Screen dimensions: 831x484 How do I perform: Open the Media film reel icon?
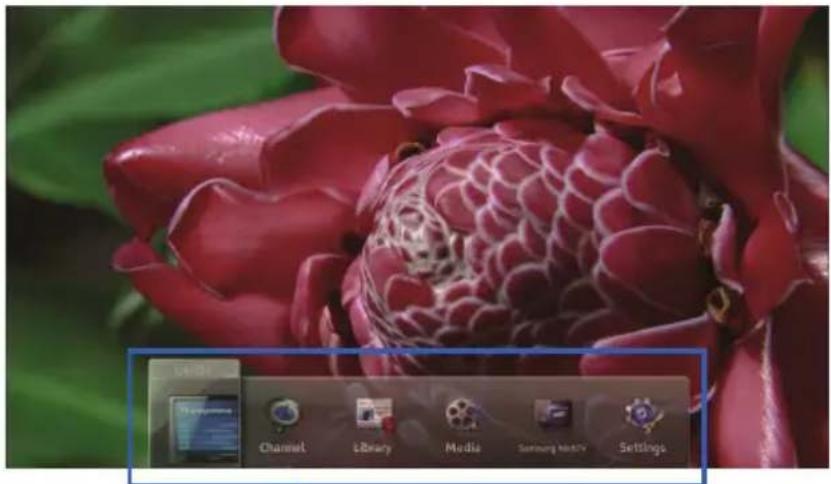(x=462, y=414)
